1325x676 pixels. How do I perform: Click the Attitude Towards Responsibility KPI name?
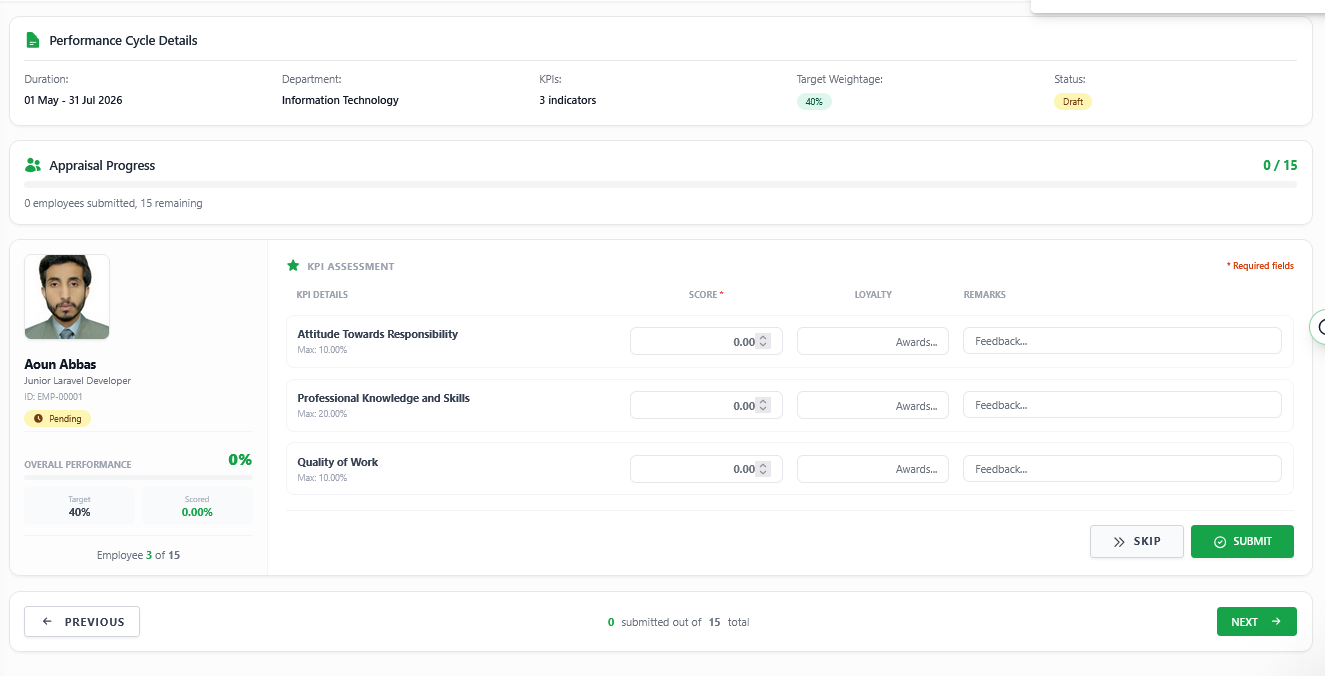tap(378, 334)
